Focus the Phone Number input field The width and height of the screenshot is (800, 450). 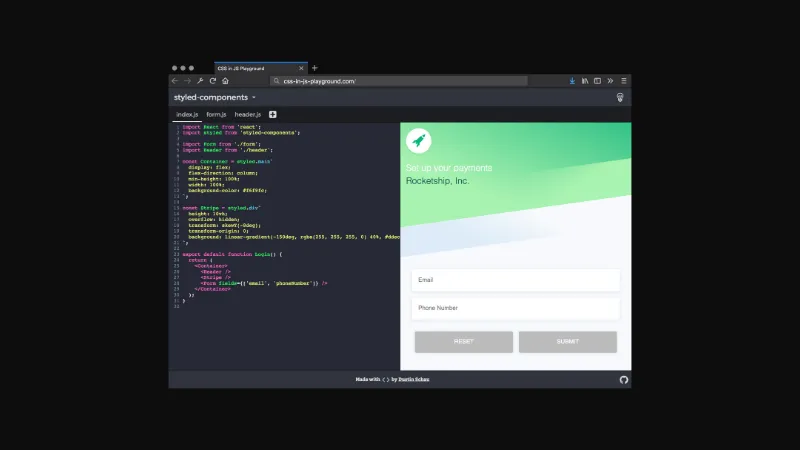point(515,308)
